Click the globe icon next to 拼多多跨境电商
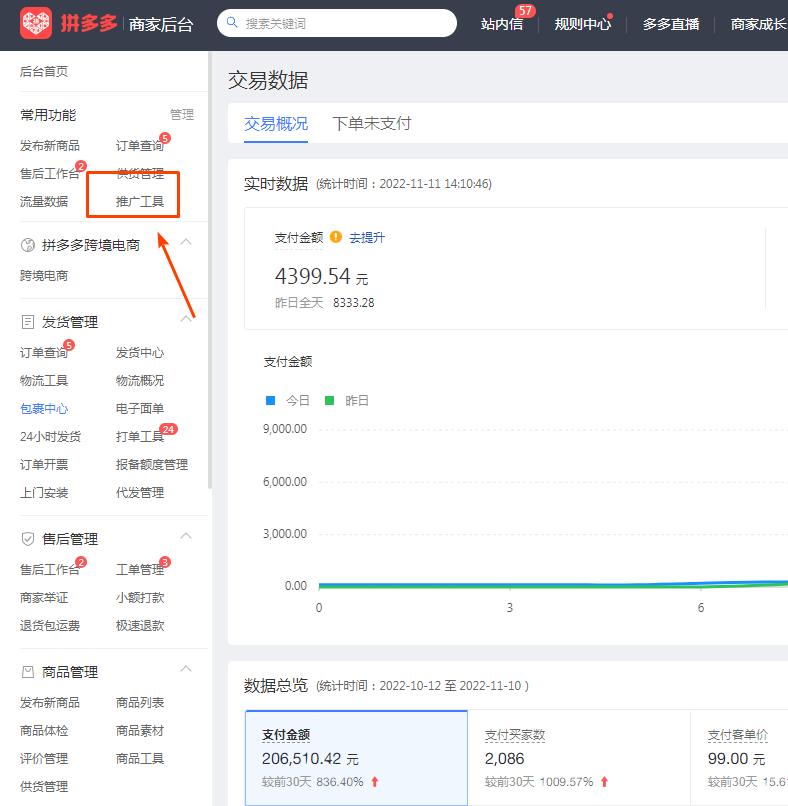The width and height of the screenshot is (788, 806). (28, 245)
